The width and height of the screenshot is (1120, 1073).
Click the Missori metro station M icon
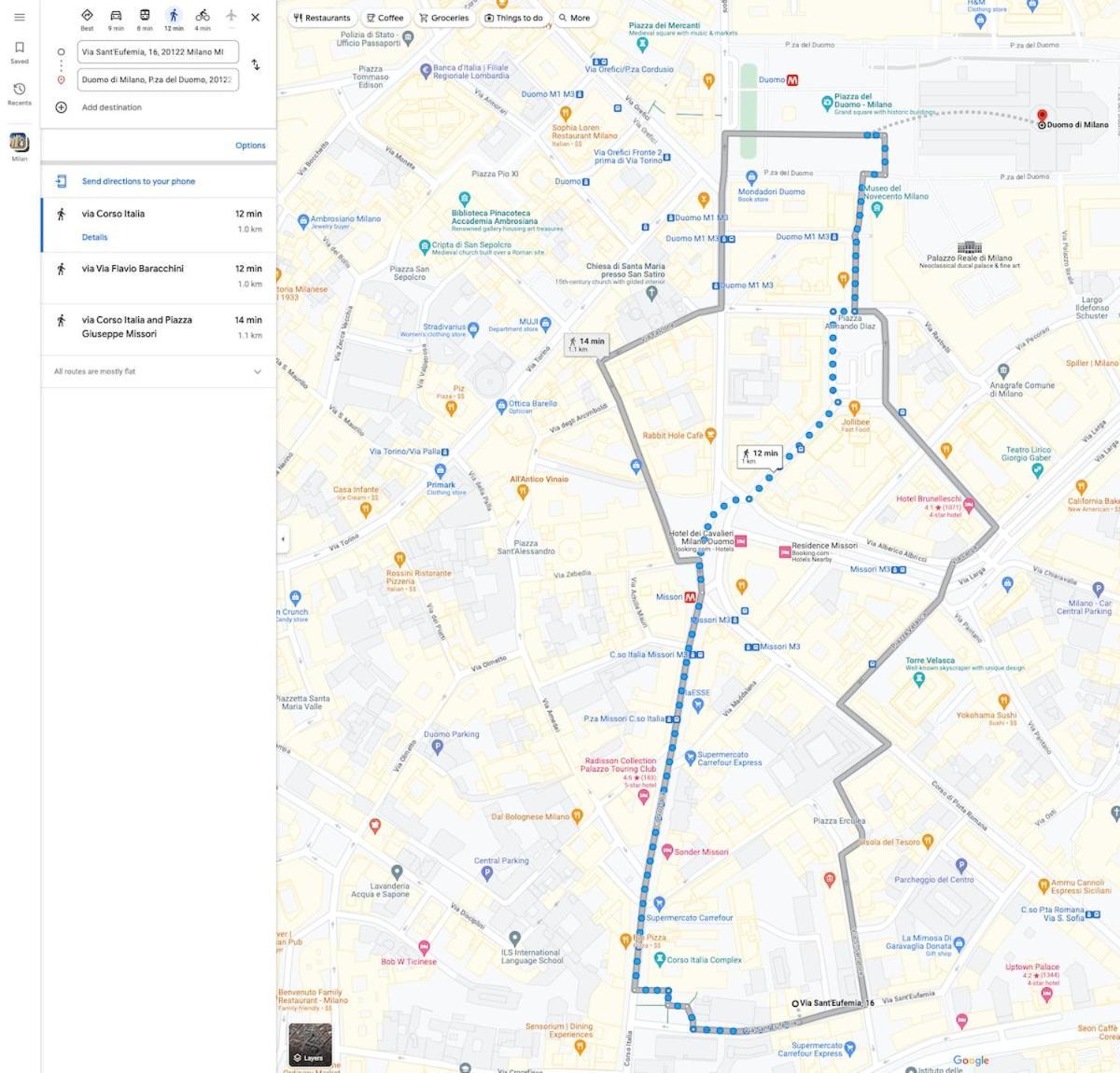691,597
